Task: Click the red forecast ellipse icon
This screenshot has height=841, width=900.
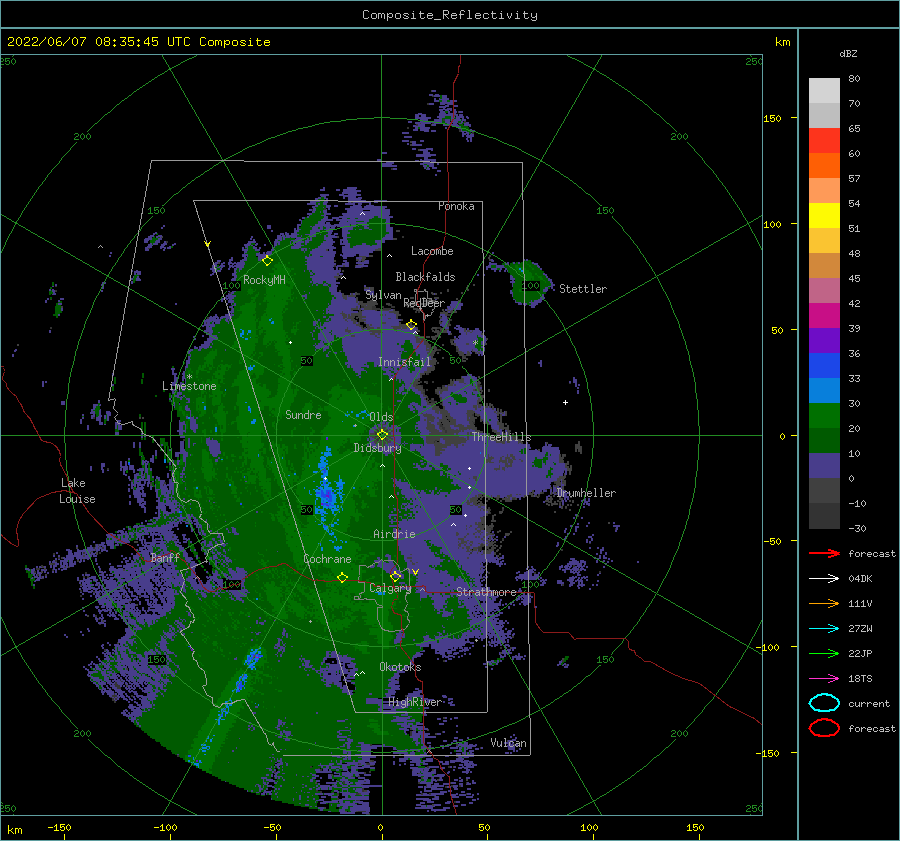Action: pos(824,728)
